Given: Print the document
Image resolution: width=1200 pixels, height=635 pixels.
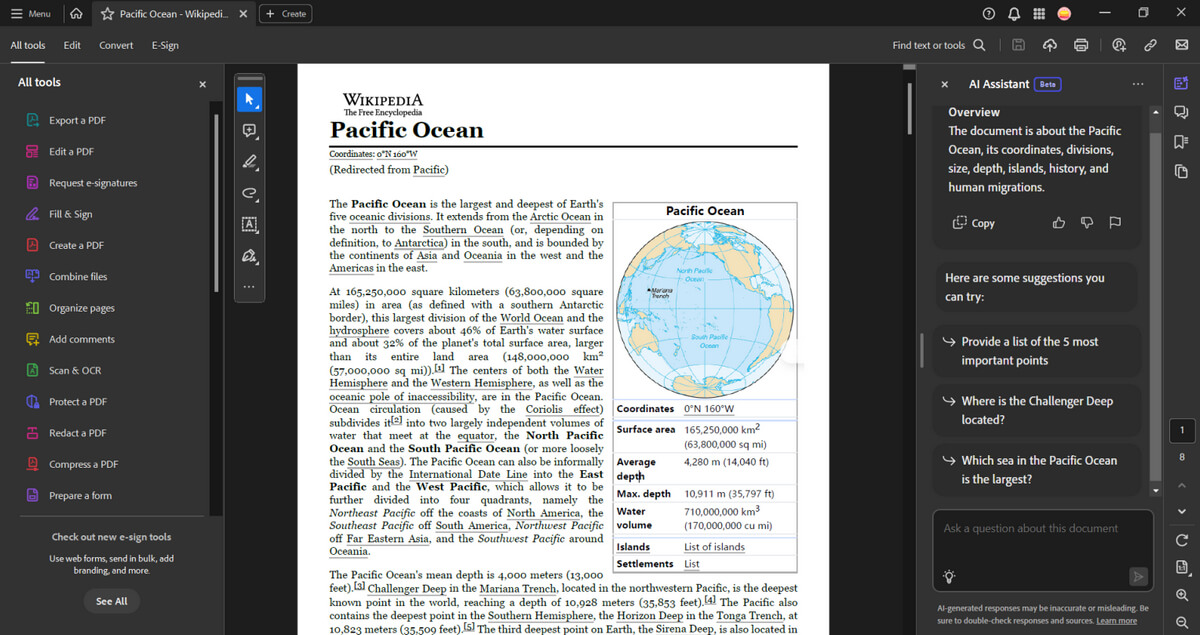Looking at the screenshot, I should pyautogui.click(x=1081, y=45).
